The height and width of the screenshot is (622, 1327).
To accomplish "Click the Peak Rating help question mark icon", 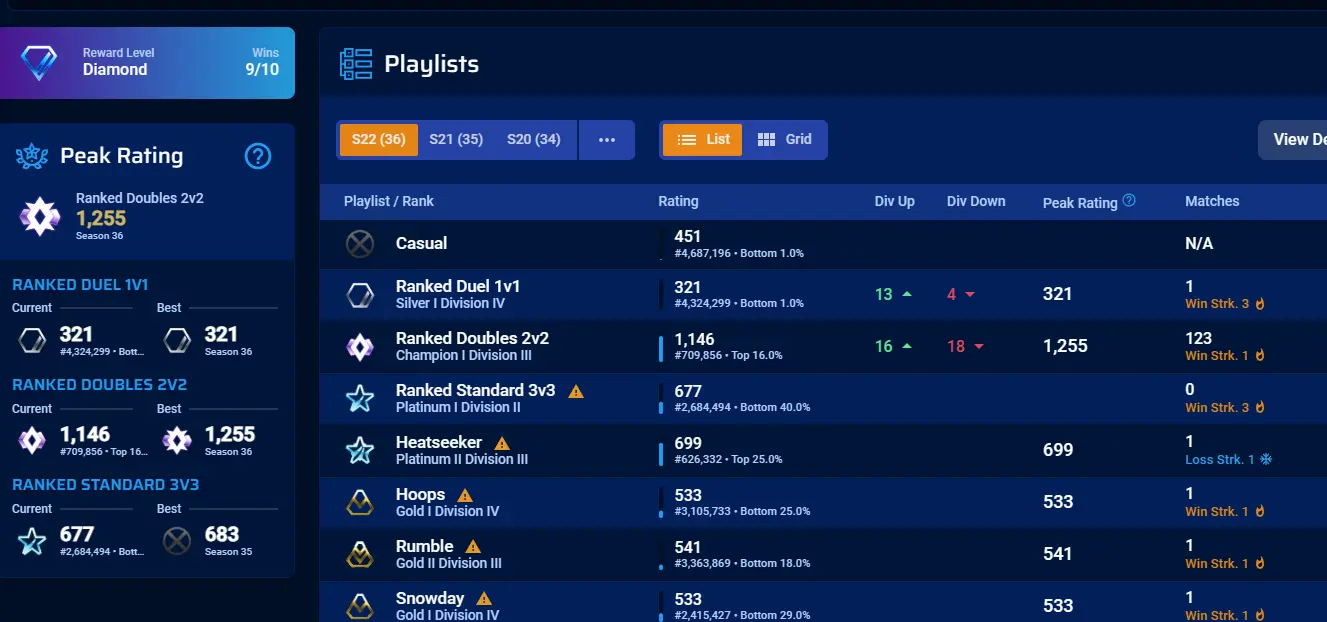I will 258,156.
